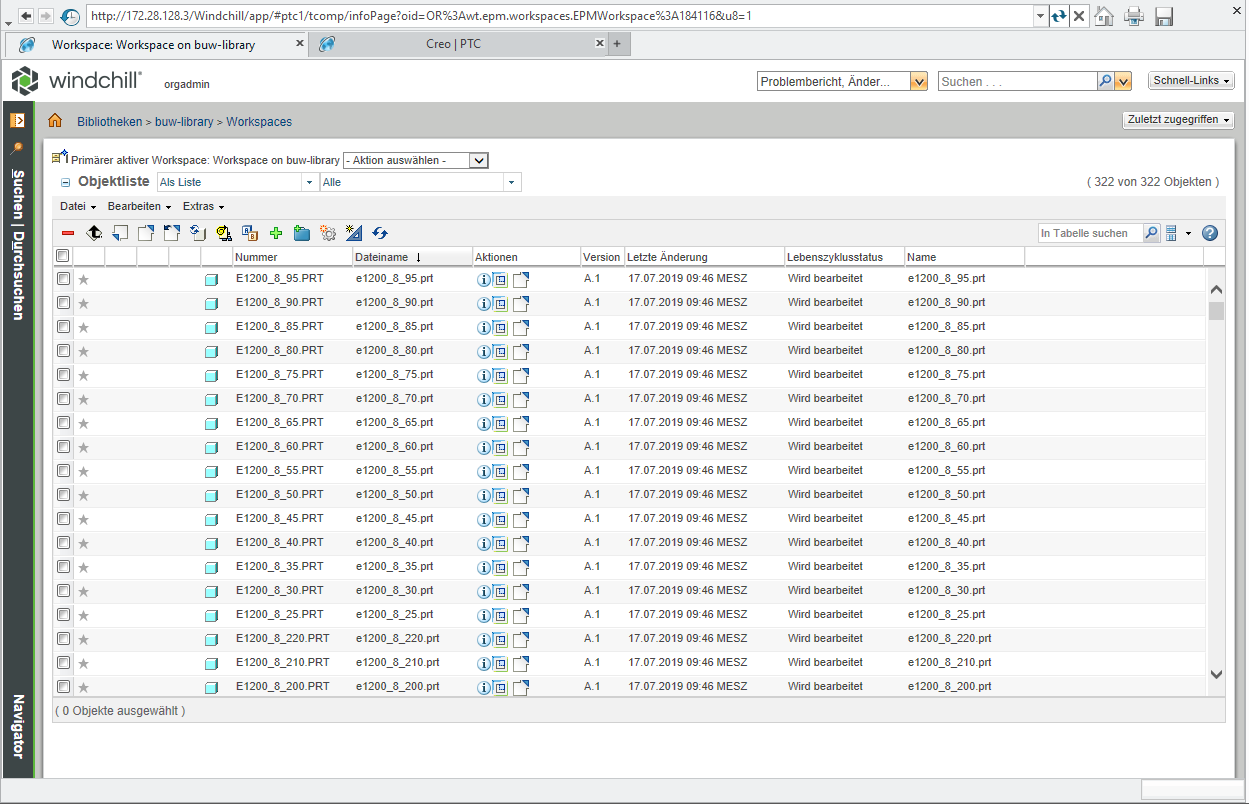Click the red minus remove icon
The width and height of the screenshot is (1249, 804).
point(68,233)
